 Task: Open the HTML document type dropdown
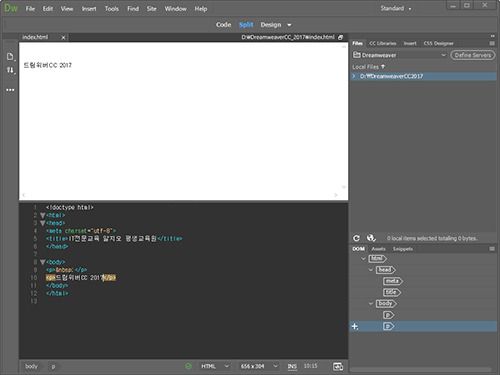(x=215, y=366)
